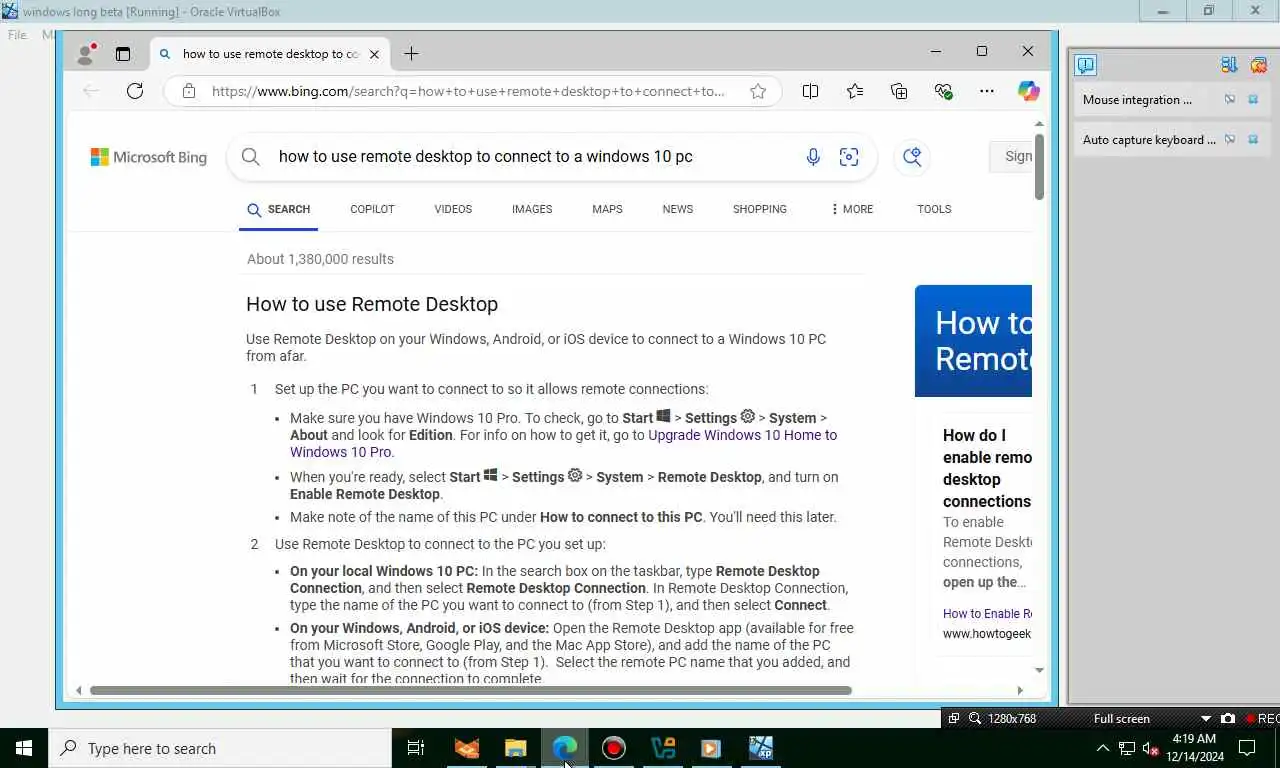Switch to the MAPS tab
Viewport: 1280px width, 768px height.
point(607,209)
